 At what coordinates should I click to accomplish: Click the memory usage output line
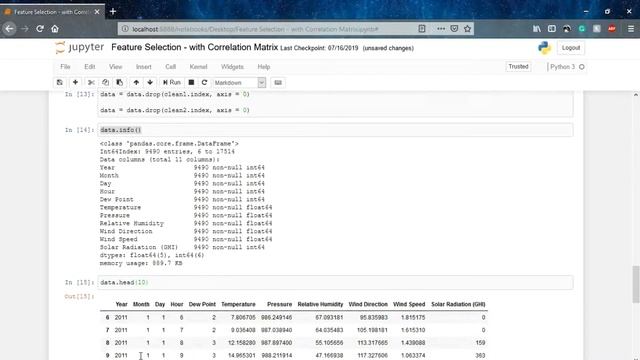click(141, 264)
